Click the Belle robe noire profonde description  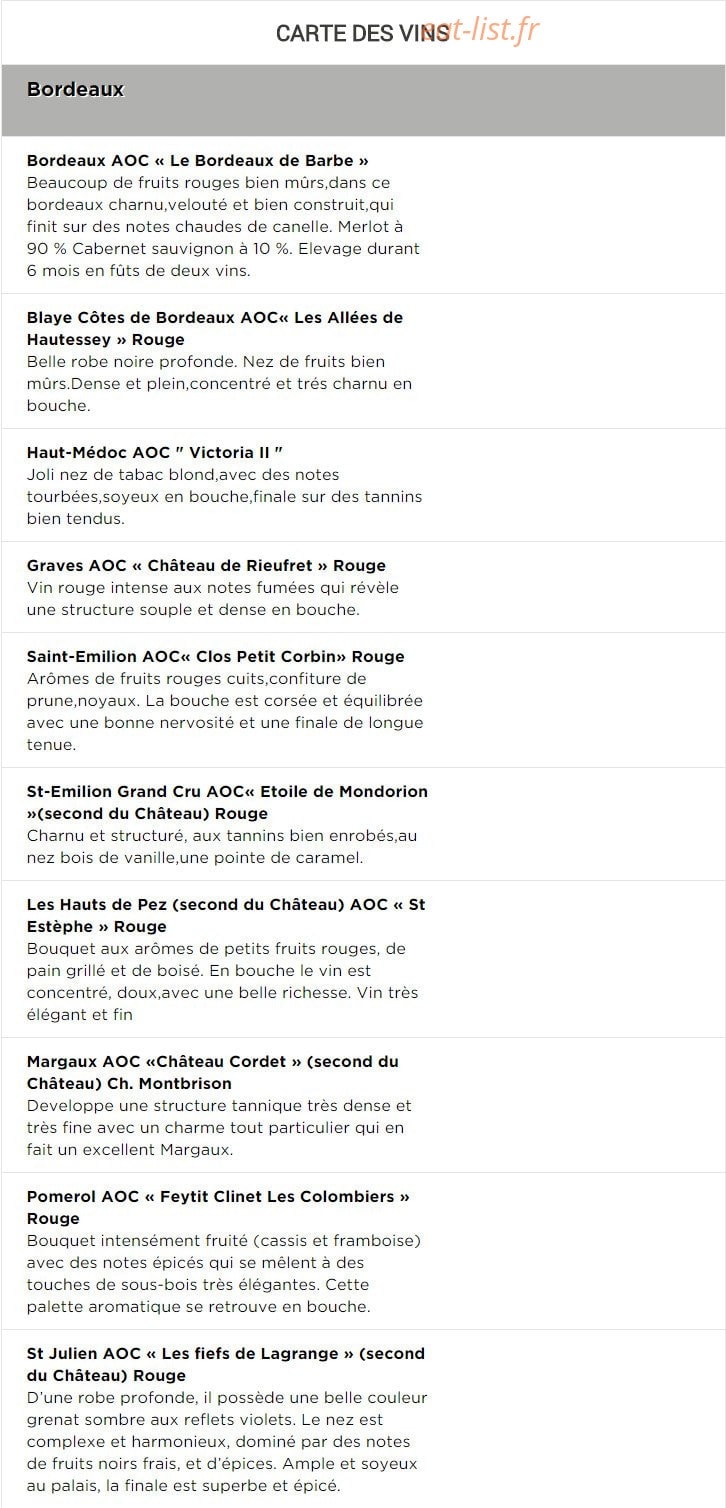click(219, 383)
